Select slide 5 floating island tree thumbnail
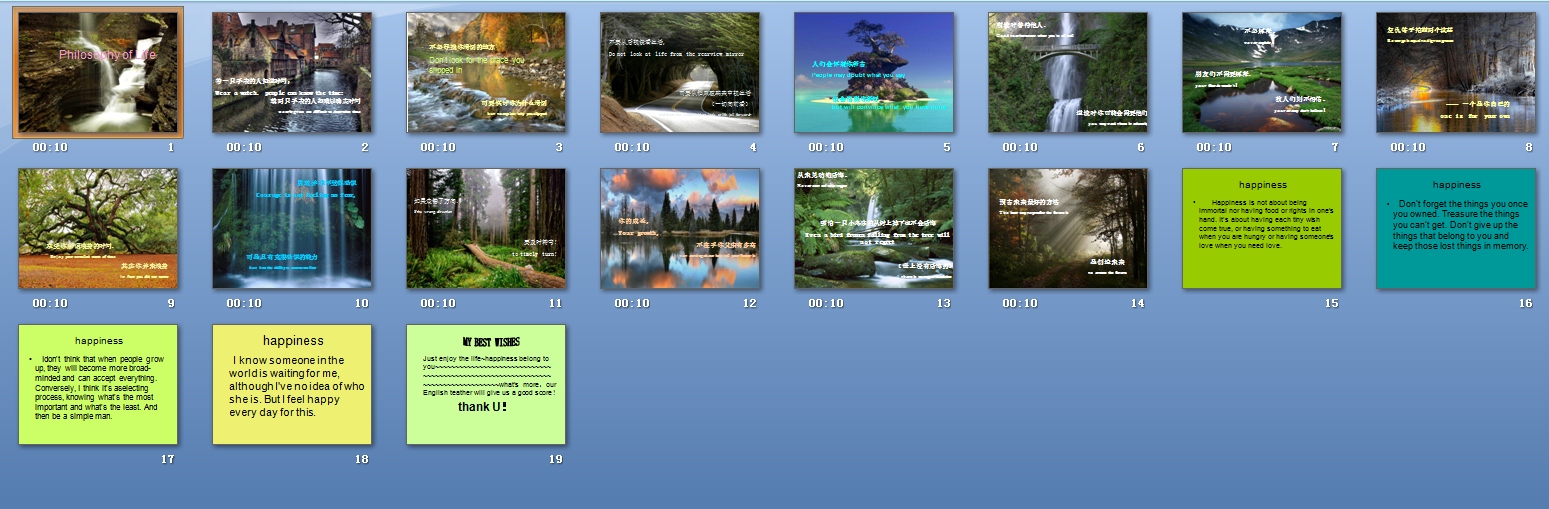Screen dimensions: 1549x509 click(x=874, y=72)
